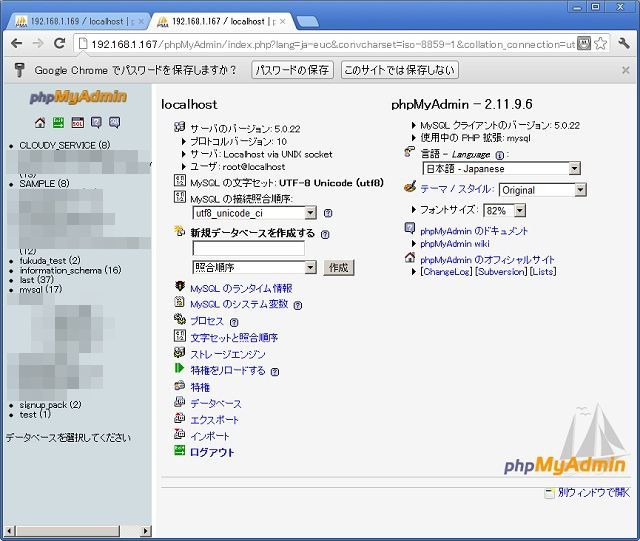Click the ログアウト link
The width and height of the screenshot is (640, 541).
click(212, 452)
